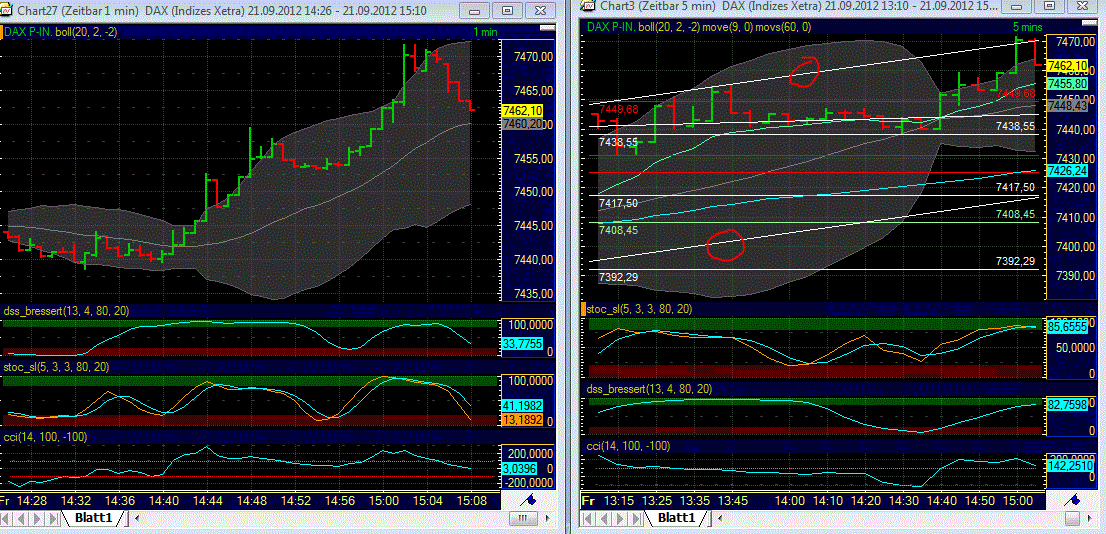
Task: Maximize the Chart27 window
Action: [506, 11]
